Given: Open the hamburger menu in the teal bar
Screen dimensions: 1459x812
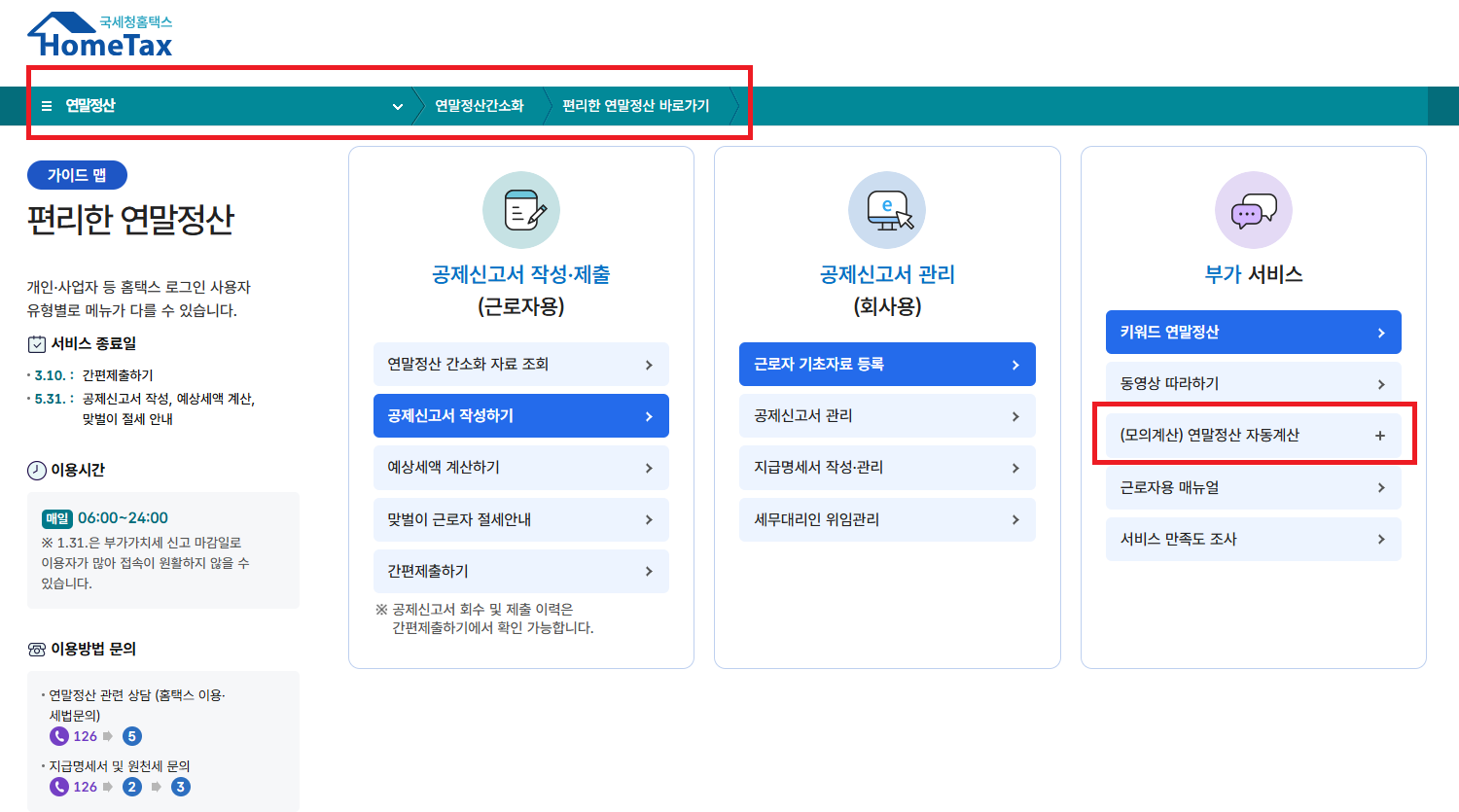Looking at the screenshot, I should click(x=46, y=106).
